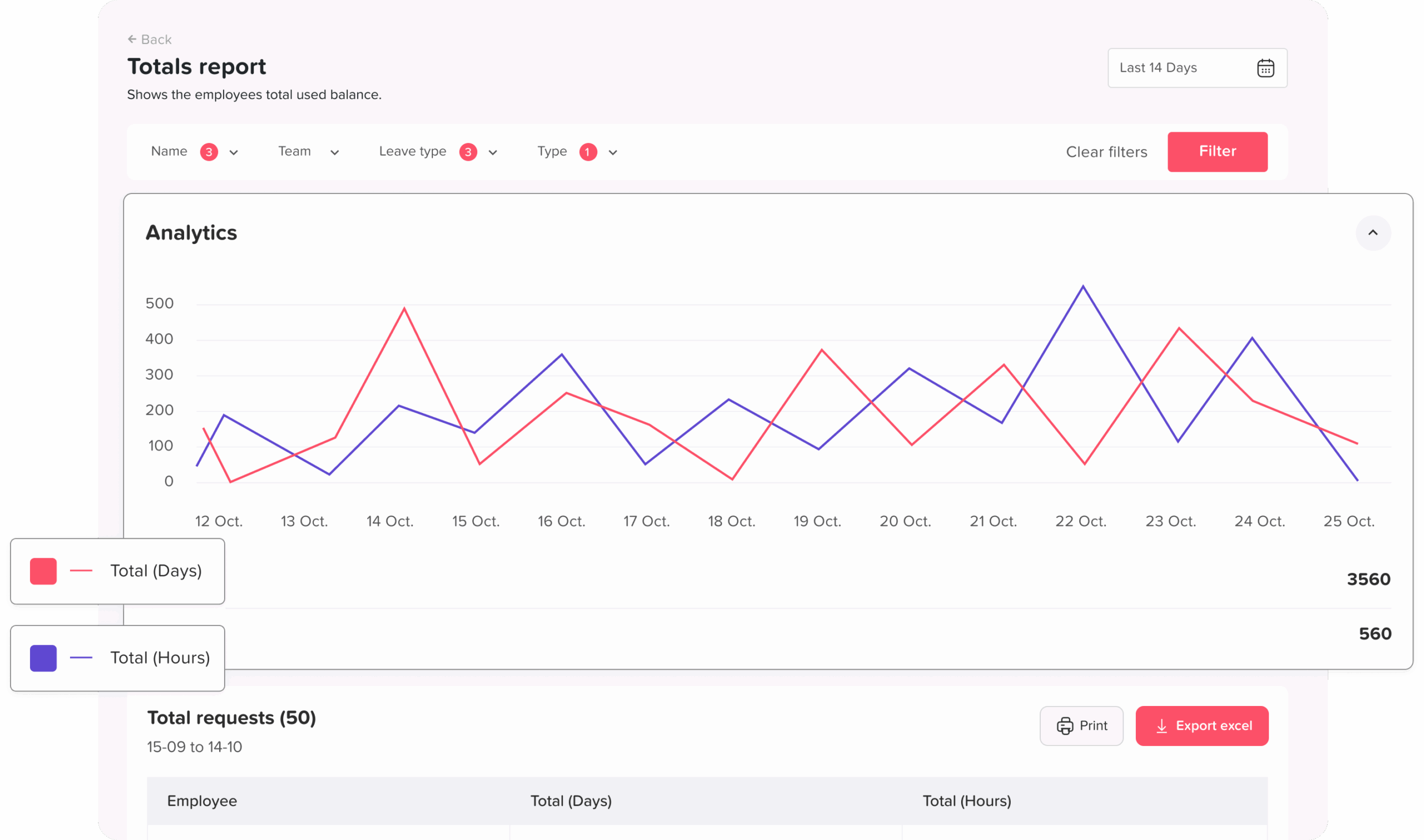Open the calendar icon in date field
Screen dimensions: 1424x840
(x=1265, y=68)
